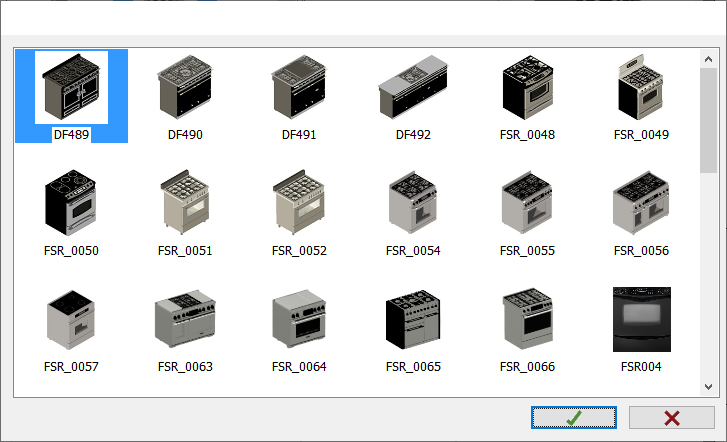Pick the FSR004 oven front thumbnail
This screenshot has width=727, height=442.
(x=641, y=320)
